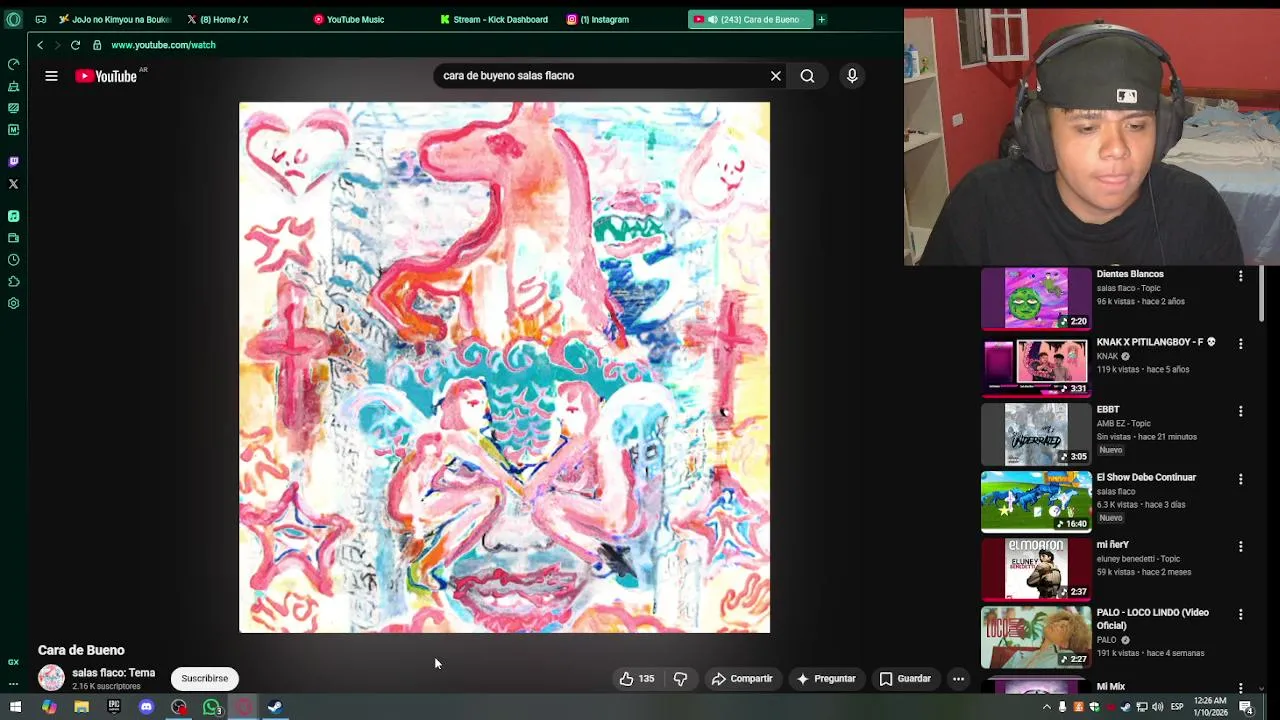
Task: Open the YouTube hamburger guide menu
Action: point(51,76)
